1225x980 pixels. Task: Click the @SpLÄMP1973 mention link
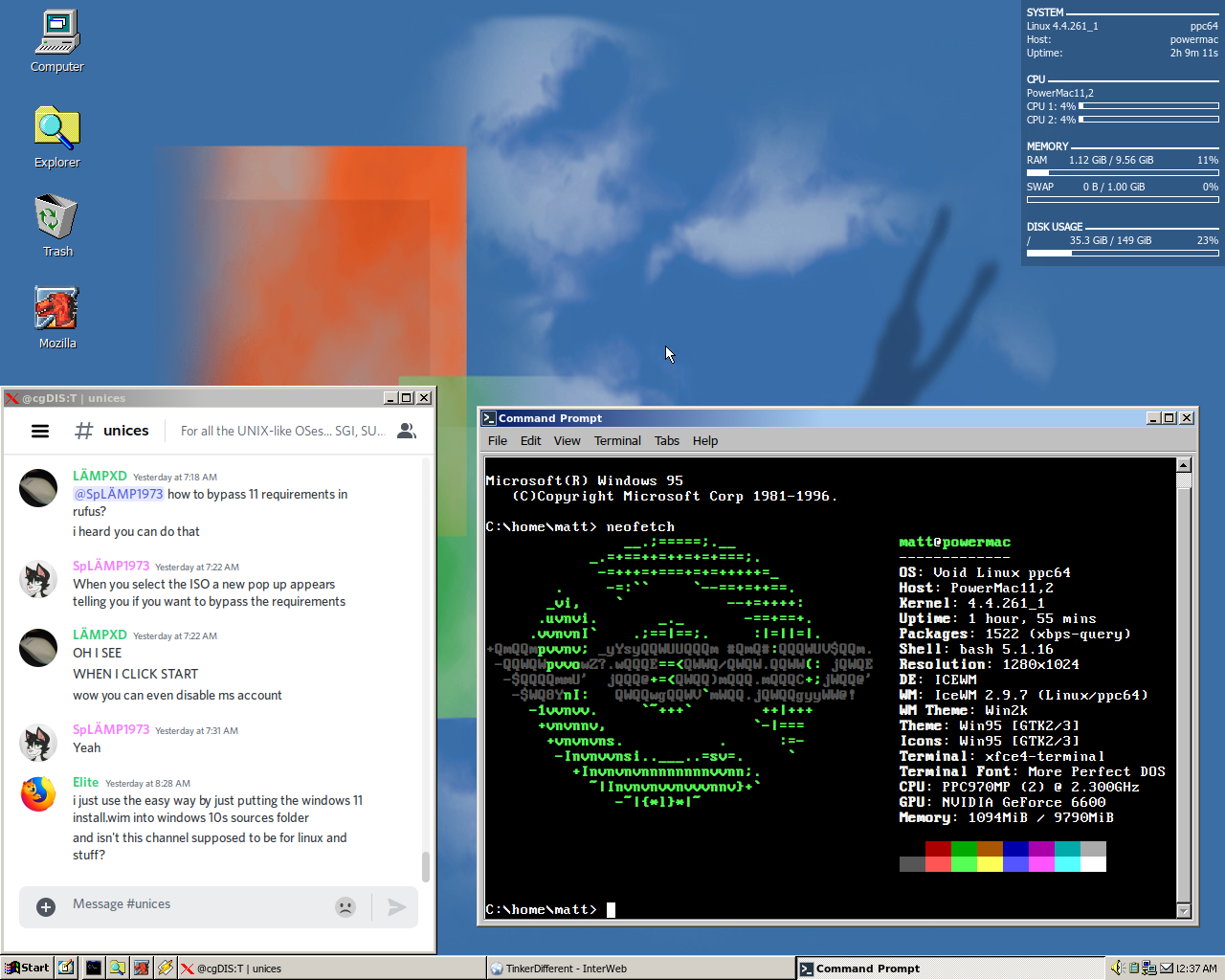[x=119, y=494]
